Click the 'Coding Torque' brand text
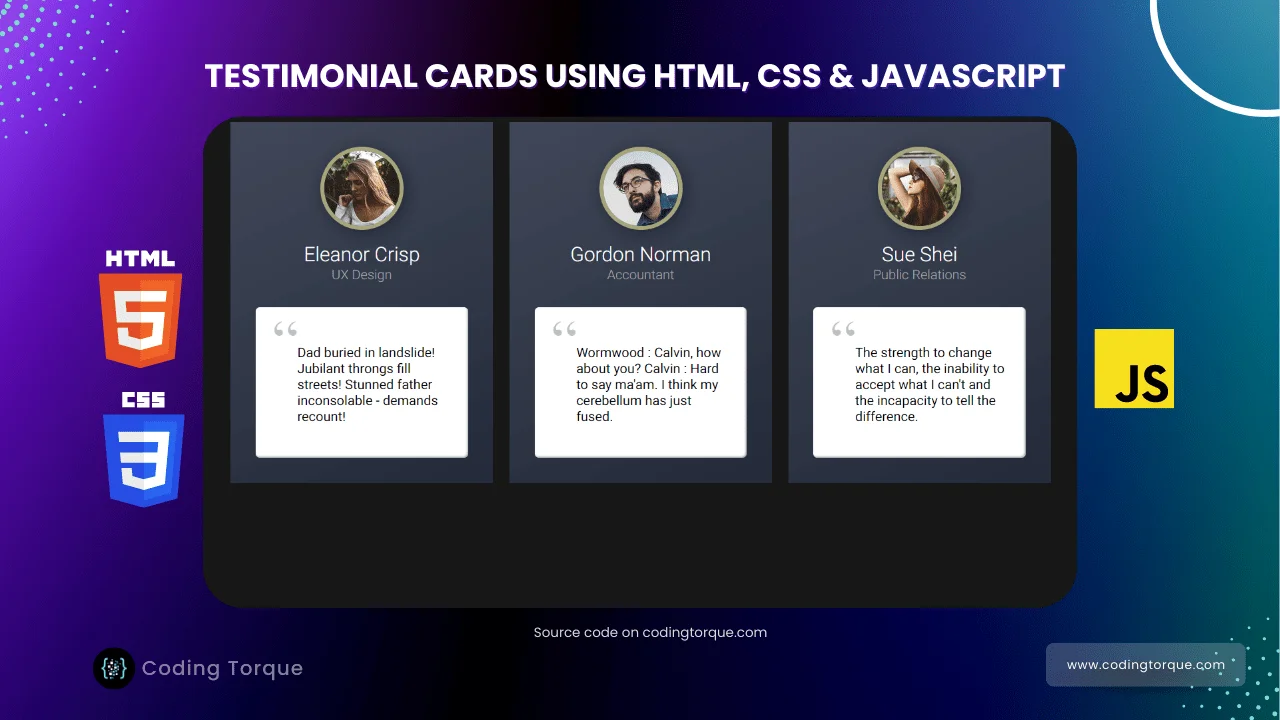The width and height of the screenshot is (1280, 720). tap(222, 668)
